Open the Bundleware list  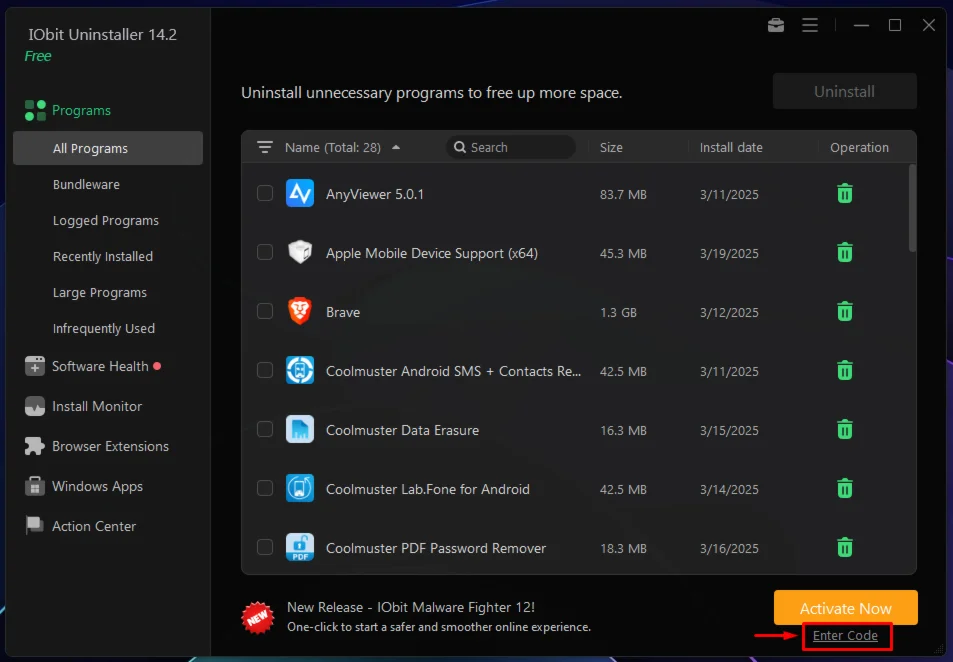coord(86,185)
